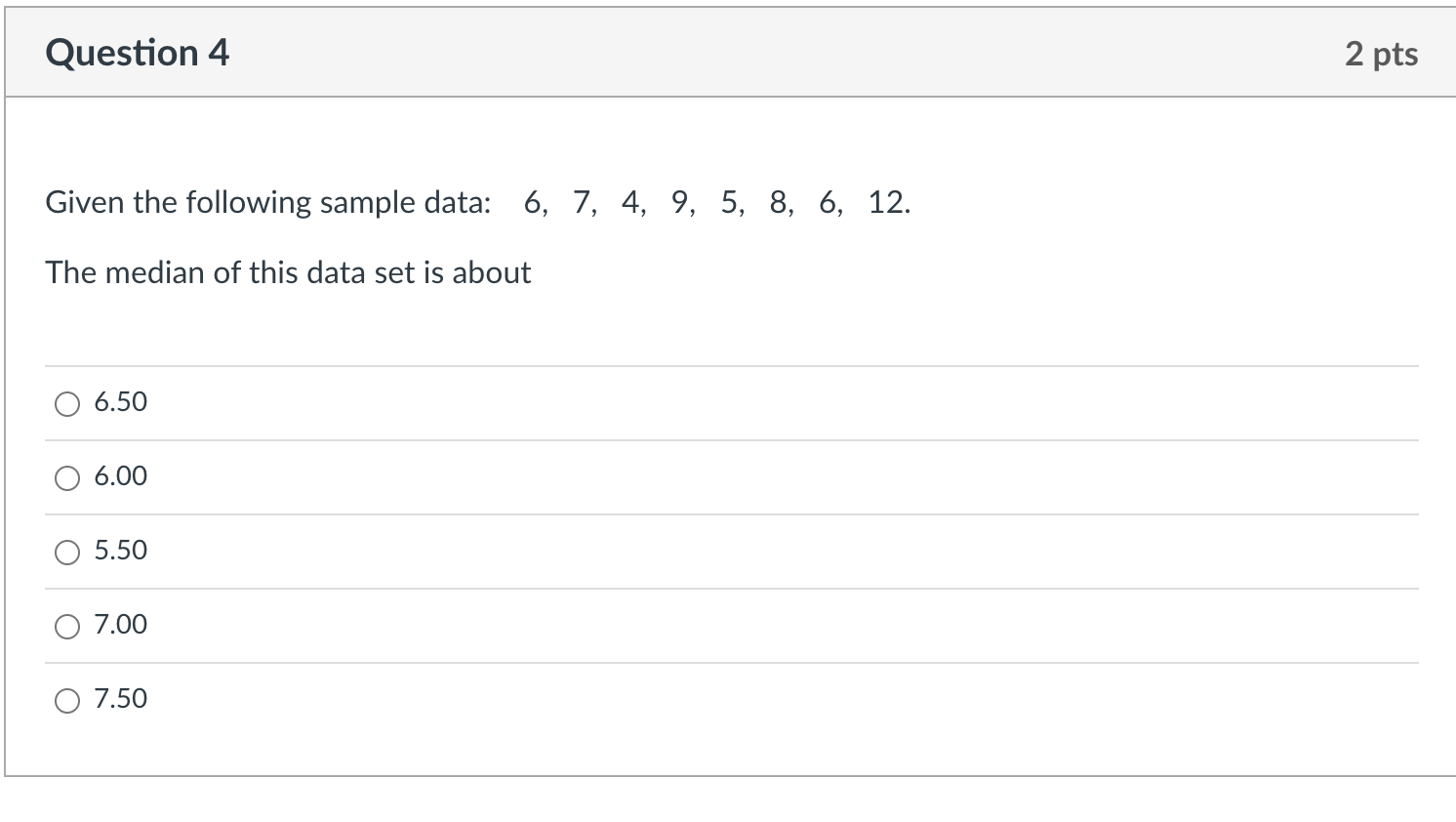Click the "5.50" answer label text
The width and height of the screenshot is (1456, 822).
(x=121, y=551)
